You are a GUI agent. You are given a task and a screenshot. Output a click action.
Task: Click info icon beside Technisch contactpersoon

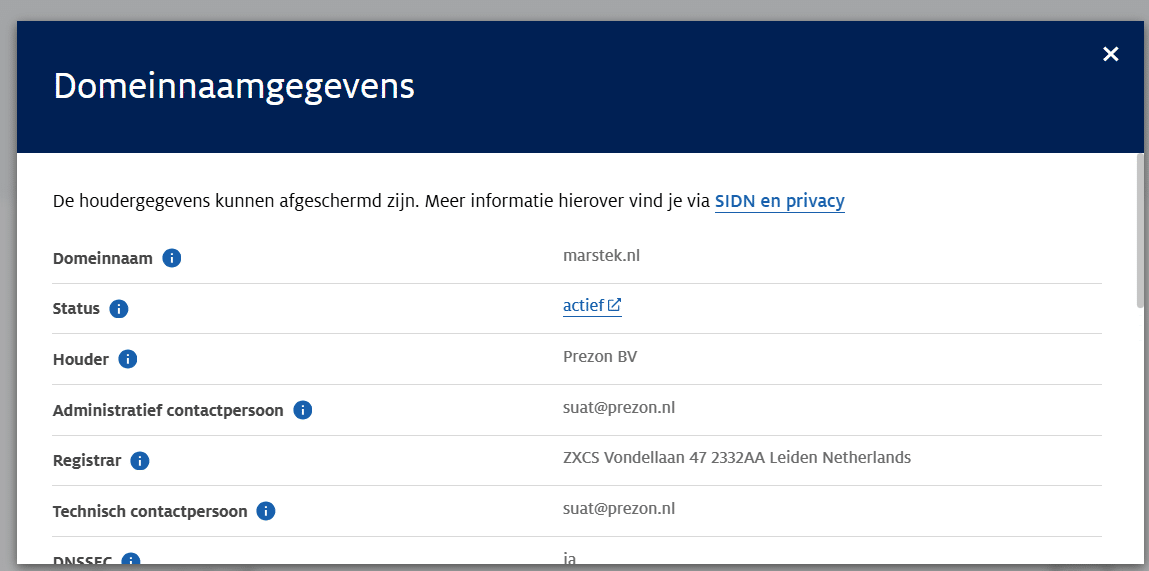[x=266, y=511]
